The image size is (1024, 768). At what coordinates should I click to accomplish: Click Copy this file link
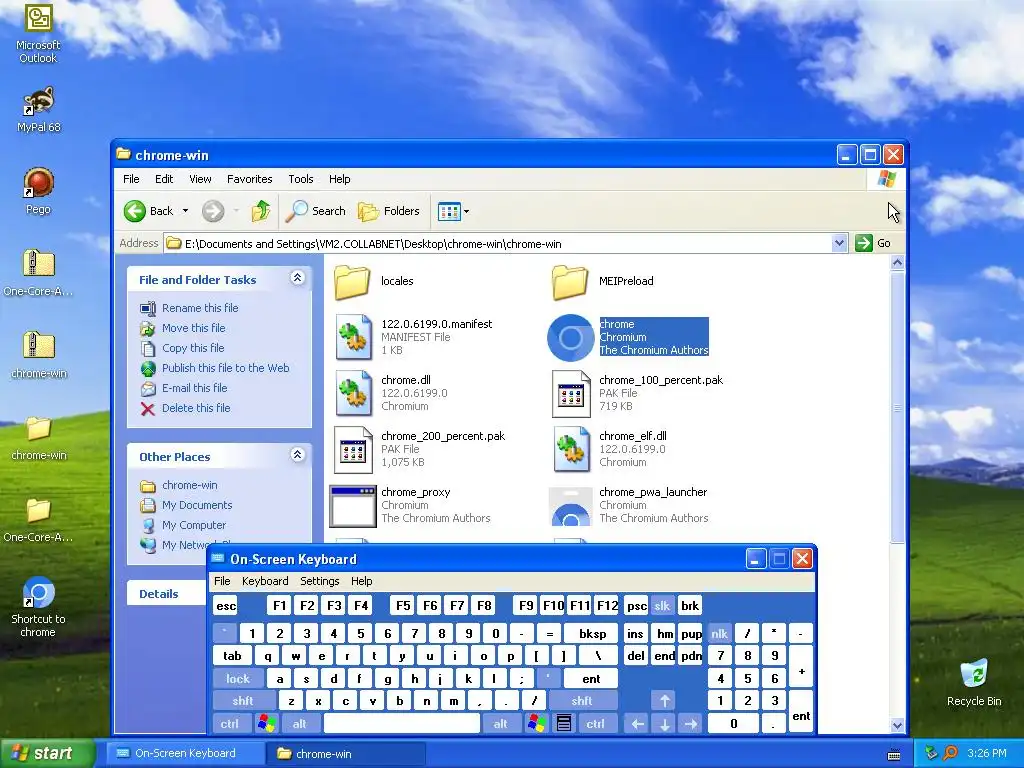(x=193, y=348)
